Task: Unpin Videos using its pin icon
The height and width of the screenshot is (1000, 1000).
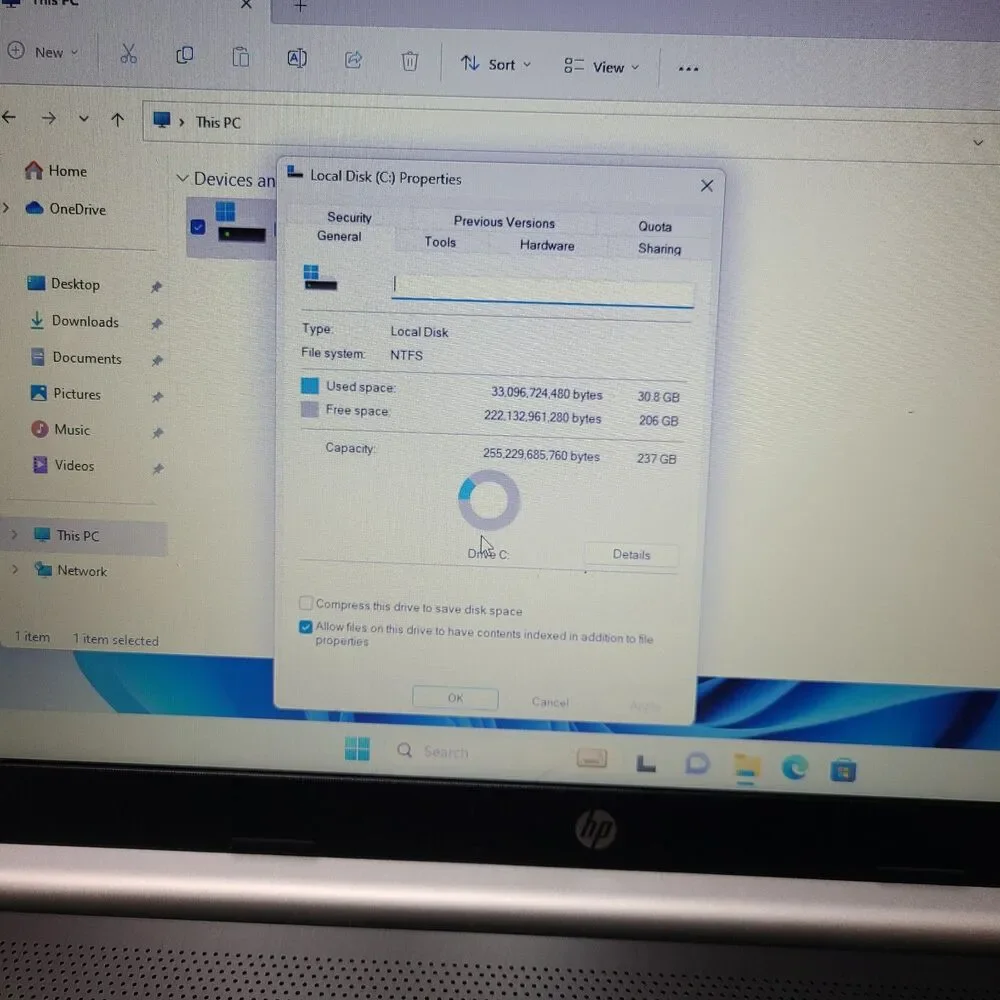Action: [158, 469]
